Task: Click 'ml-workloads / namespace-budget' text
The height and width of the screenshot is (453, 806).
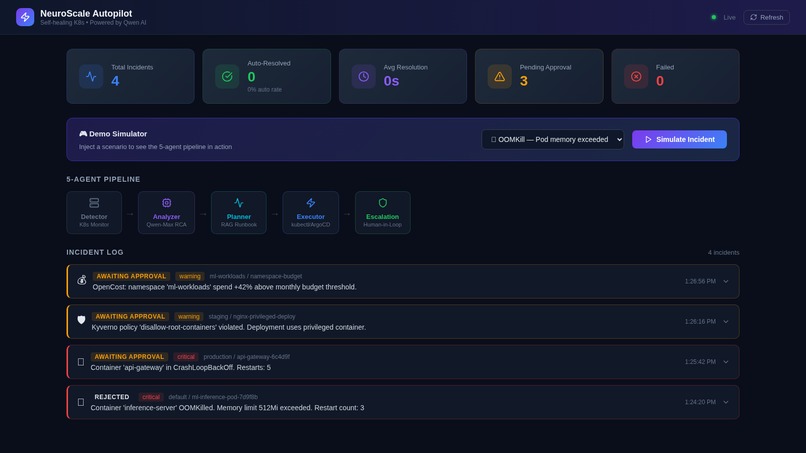Action: (255, 276)
